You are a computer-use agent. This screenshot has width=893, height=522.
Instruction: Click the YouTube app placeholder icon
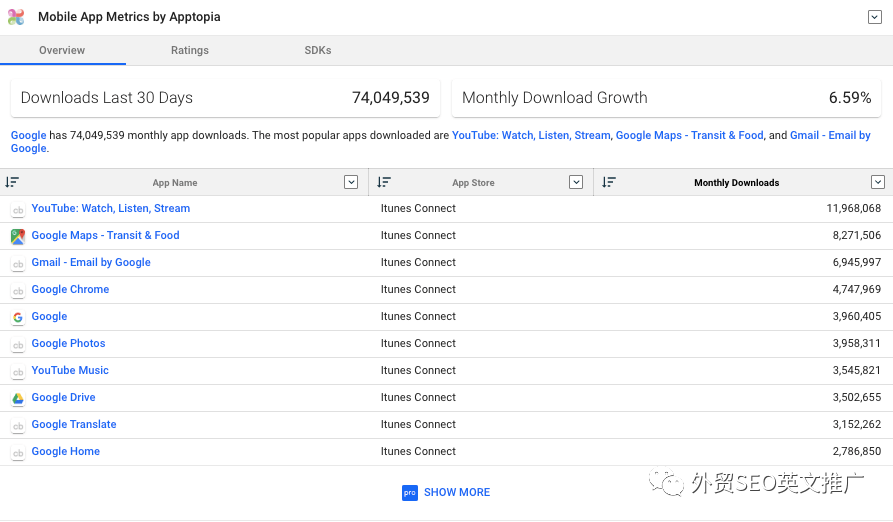[x=18, y=209]
